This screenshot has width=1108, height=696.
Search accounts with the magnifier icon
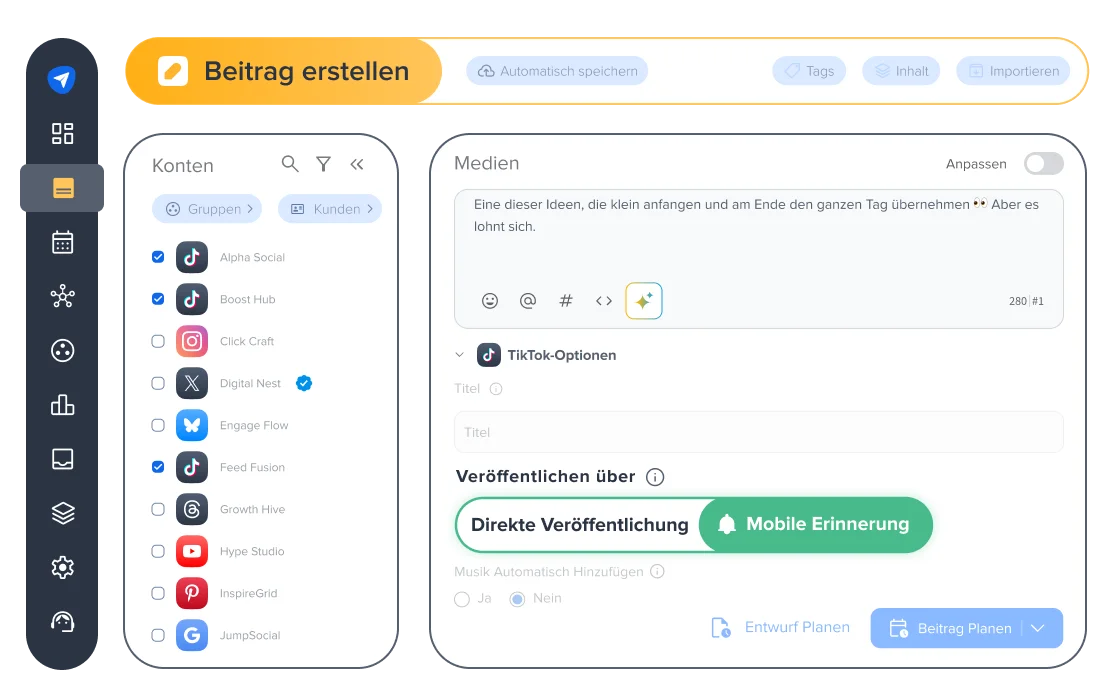(x=290, y=164)
